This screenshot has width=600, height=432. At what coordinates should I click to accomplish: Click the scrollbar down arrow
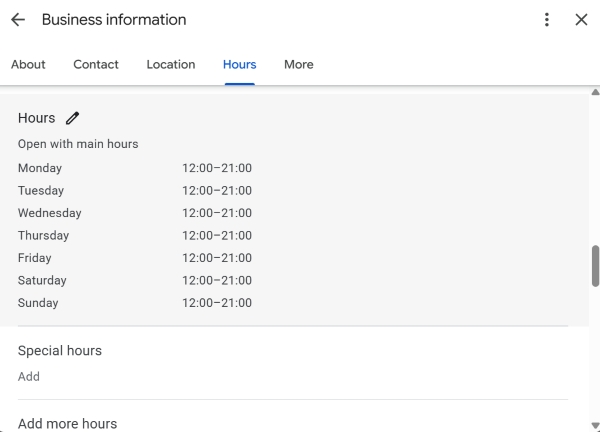pyautogui.click(x=595, y=425)
